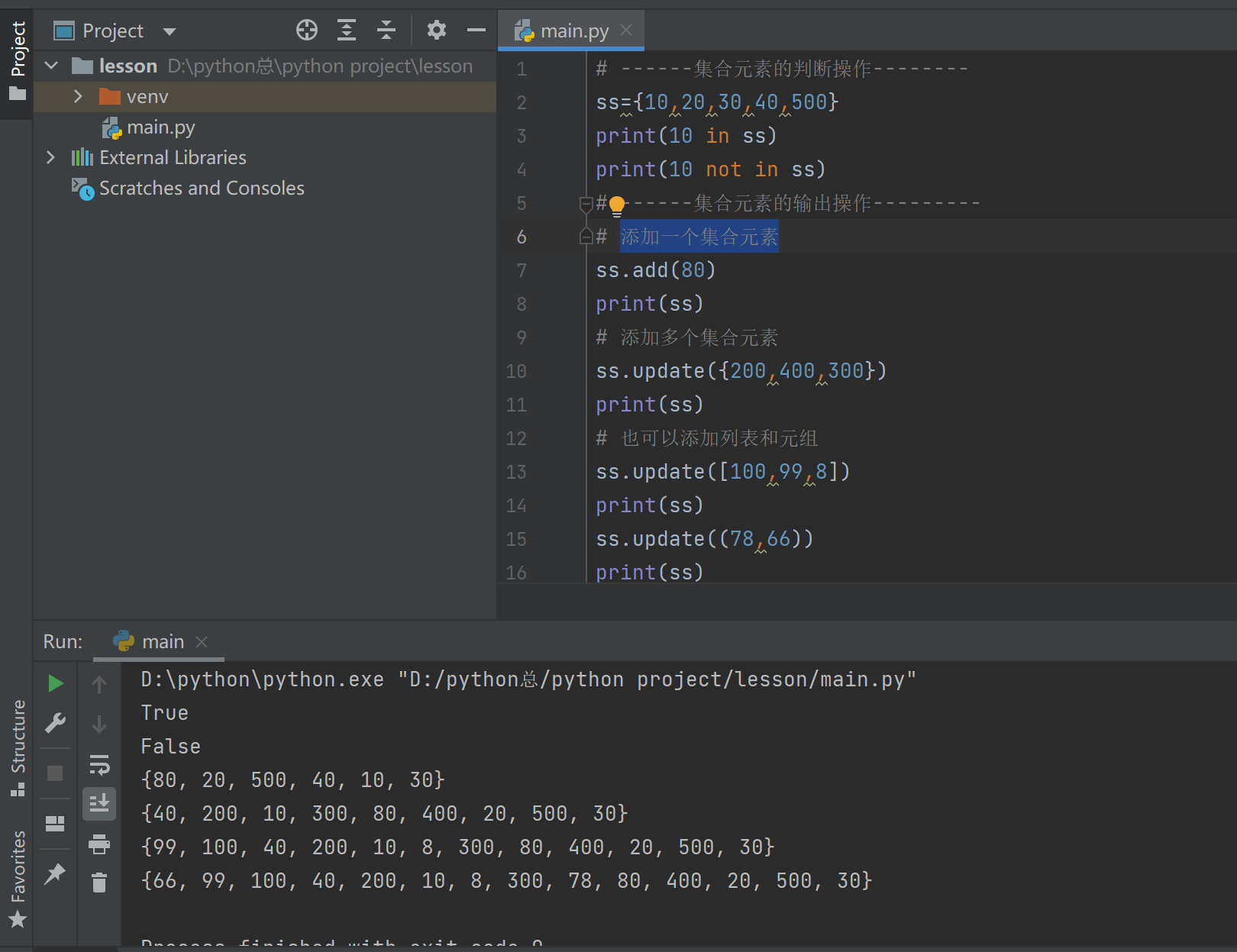
Task: Toggle fold marker at line 6
Action: tap(586, 236)
